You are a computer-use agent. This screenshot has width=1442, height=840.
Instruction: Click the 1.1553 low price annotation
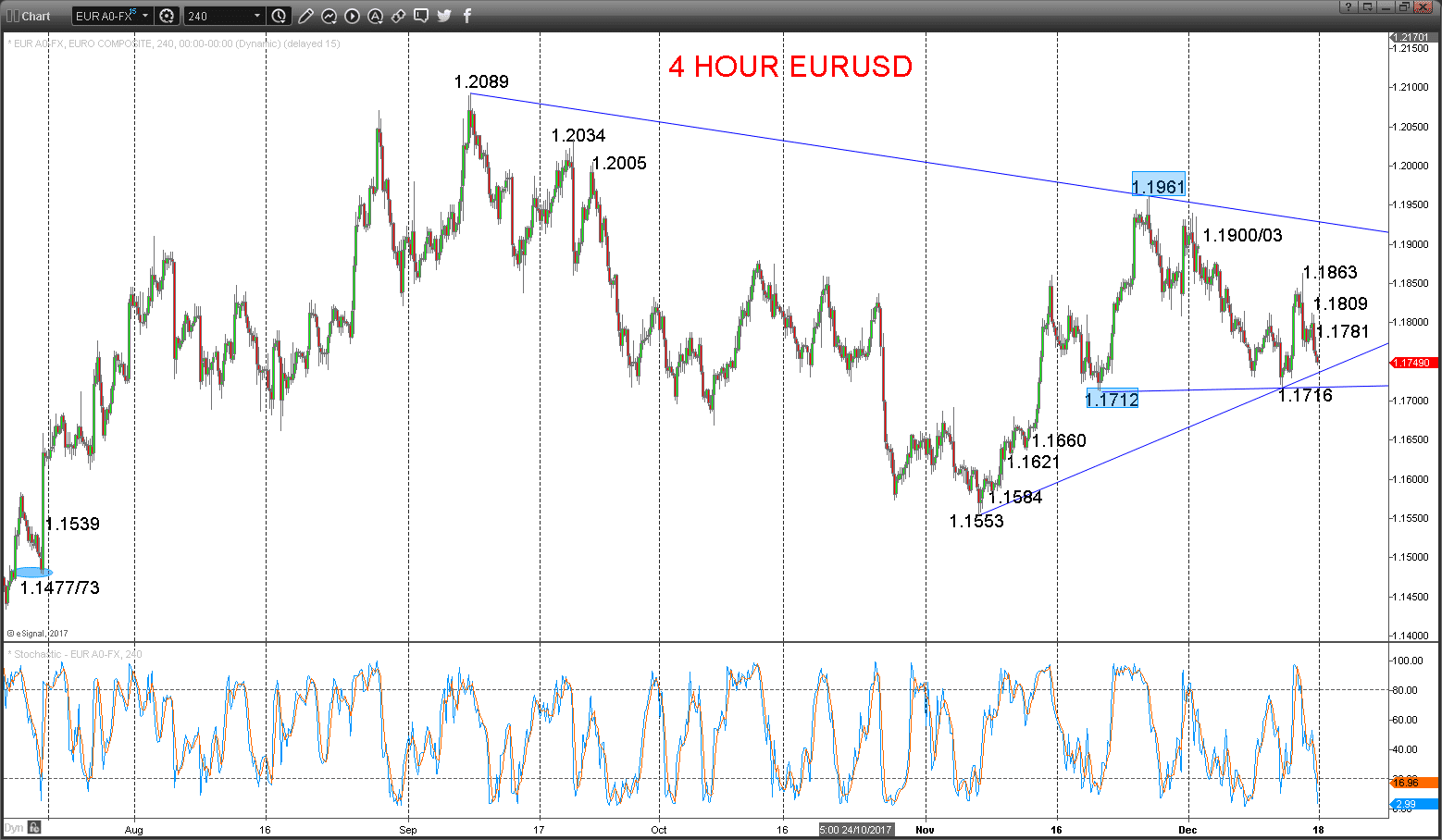coord(976,521)
